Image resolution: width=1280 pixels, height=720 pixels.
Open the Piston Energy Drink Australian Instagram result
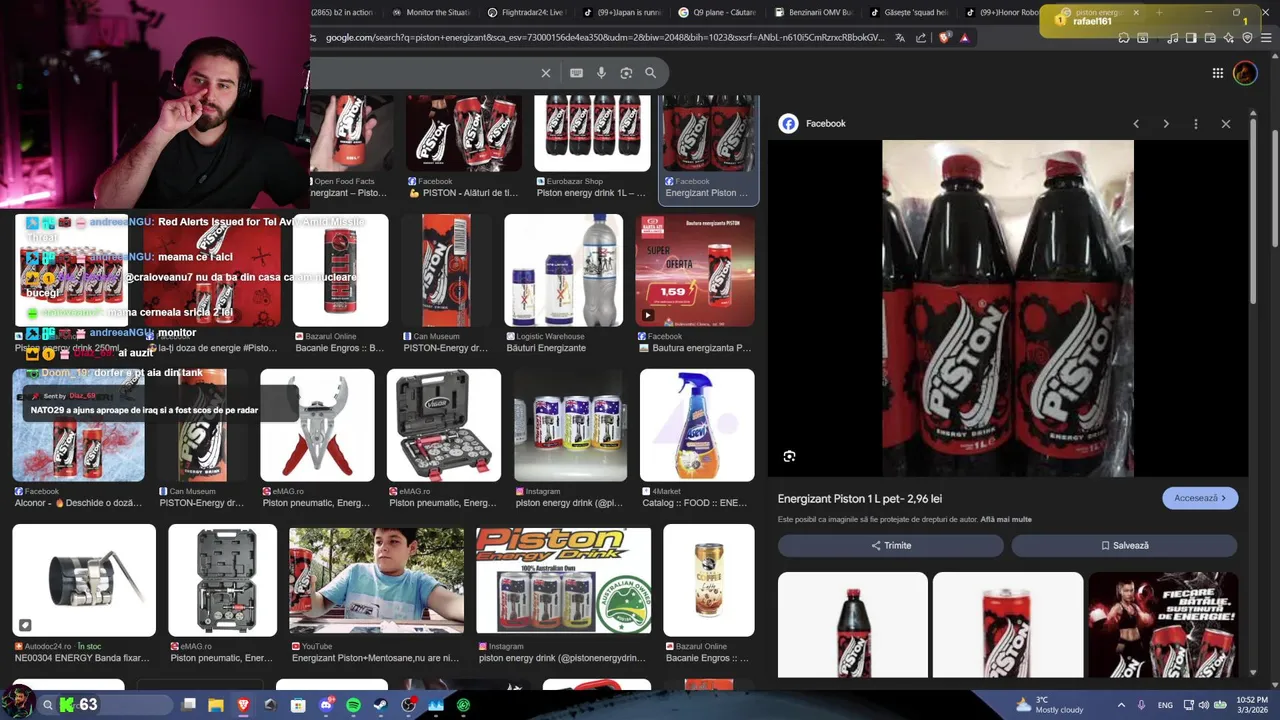[x=563, y=596]
